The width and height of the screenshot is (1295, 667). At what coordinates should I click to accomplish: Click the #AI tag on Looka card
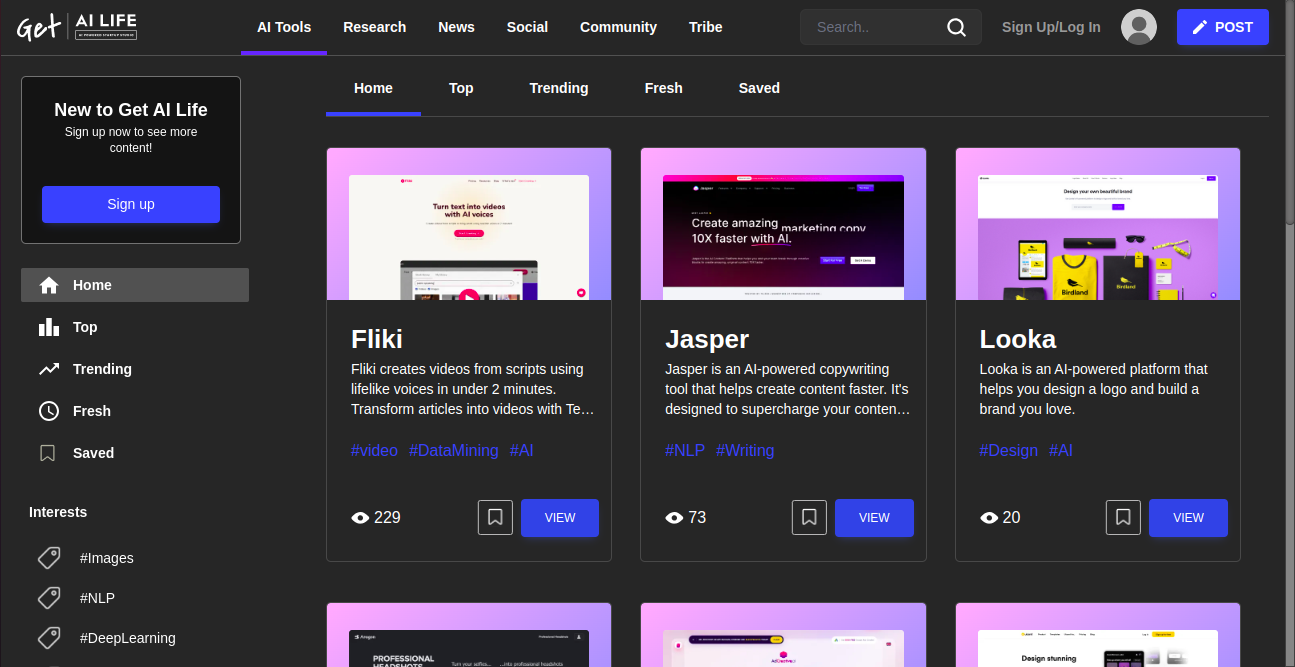point(1061,450)
